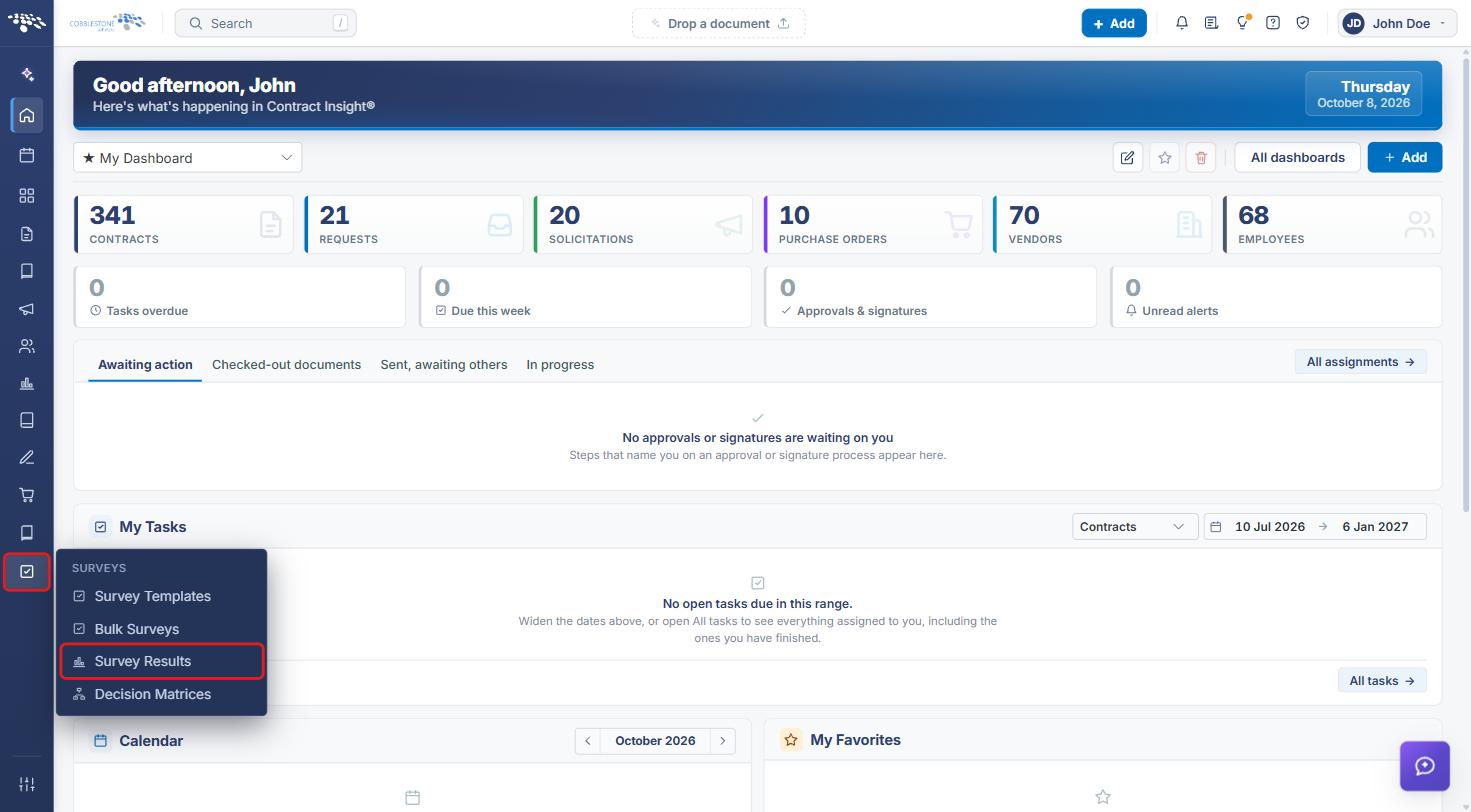Open the 341 Contracts stat card
Viewport: 1471px width, 812px height.
click(184, 224)
